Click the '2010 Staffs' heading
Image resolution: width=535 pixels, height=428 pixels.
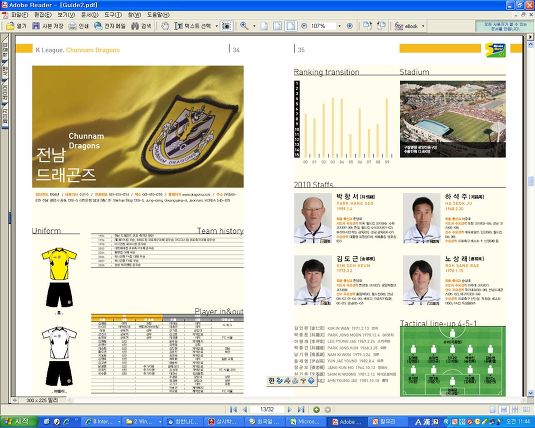[x=314, y=185]
